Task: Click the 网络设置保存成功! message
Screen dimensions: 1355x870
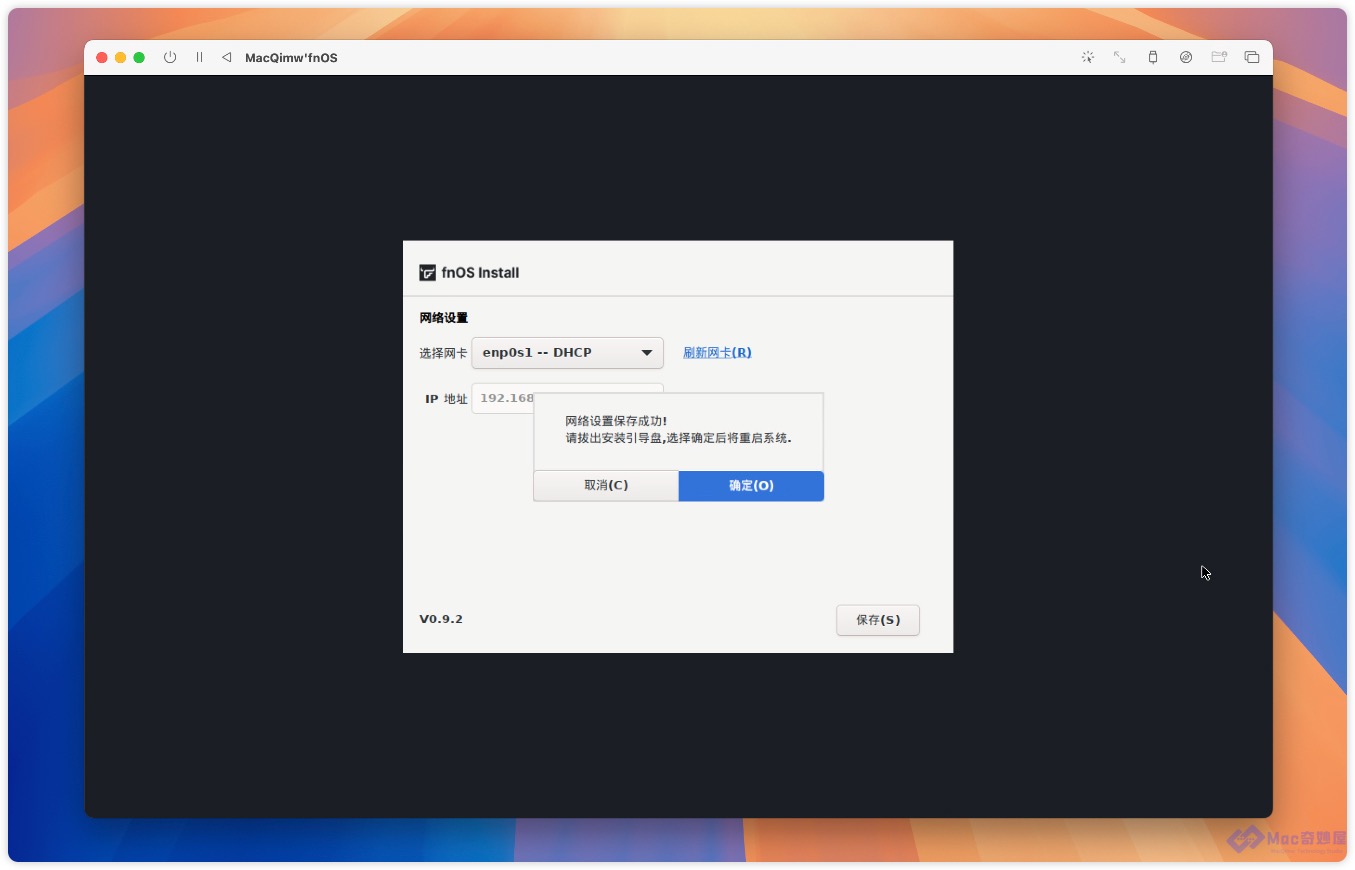Action: [x=616, y=421]
